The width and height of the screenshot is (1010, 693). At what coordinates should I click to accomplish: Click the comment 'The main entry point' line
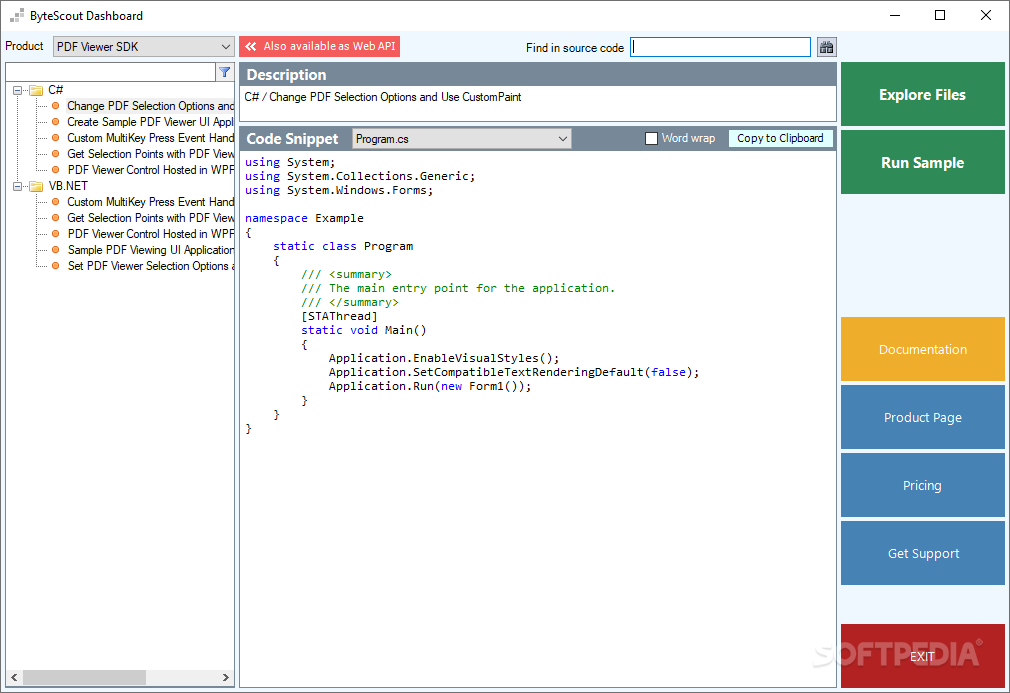click(458, 289)
